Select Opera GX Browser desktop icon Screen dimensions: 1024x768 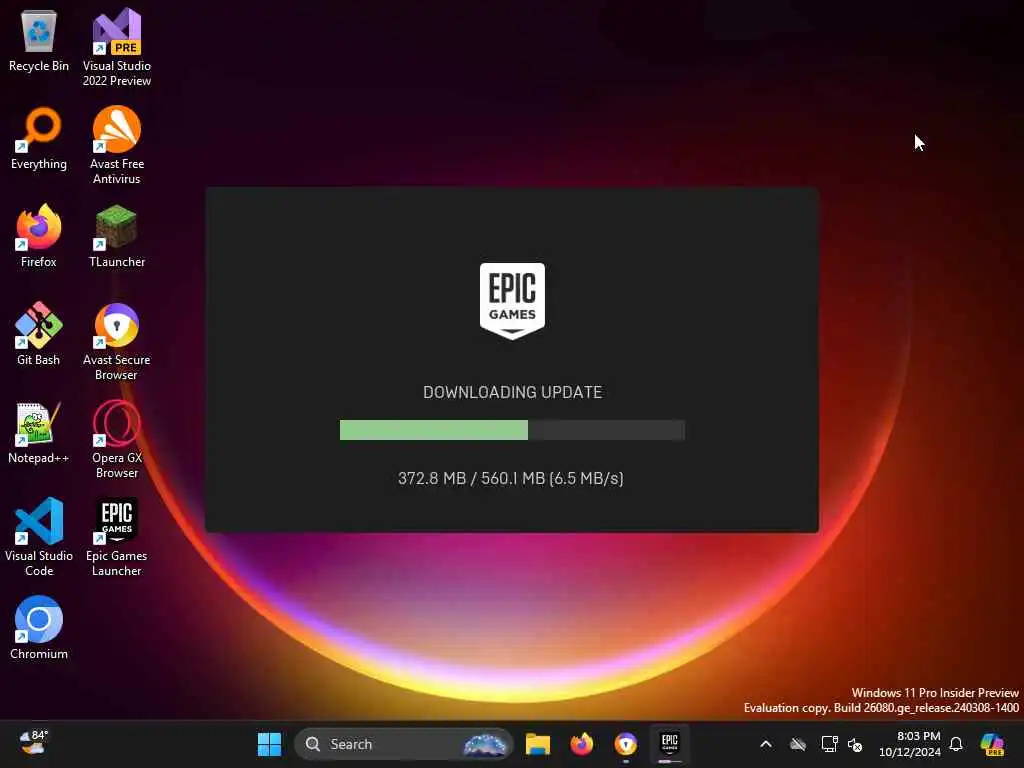(117, 439)
